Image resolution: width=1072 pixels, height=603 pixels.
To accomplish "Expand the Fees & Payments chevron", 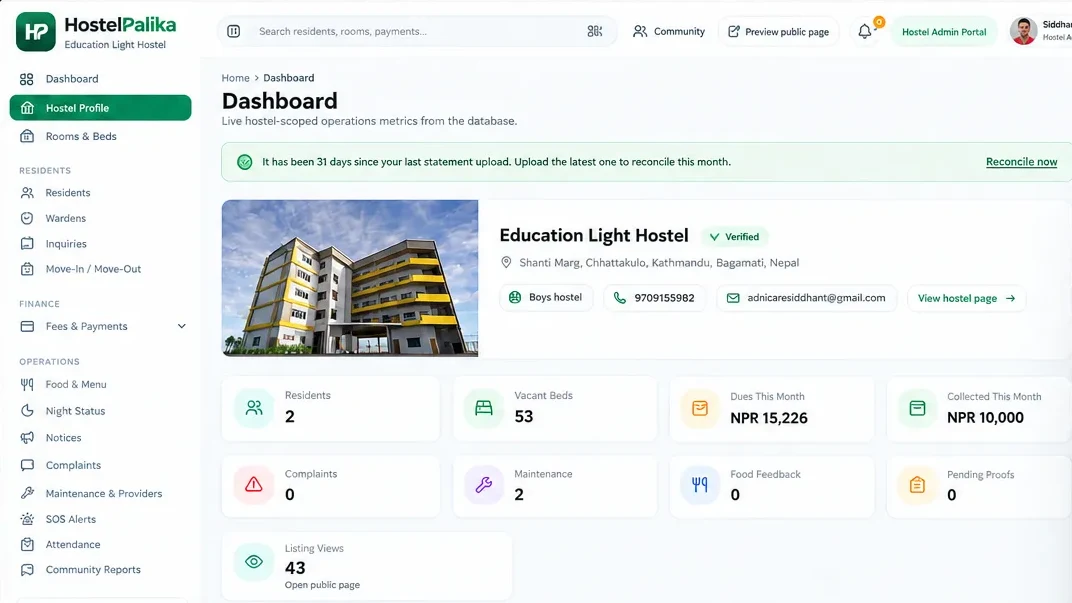I will click(x=182, y=326).
